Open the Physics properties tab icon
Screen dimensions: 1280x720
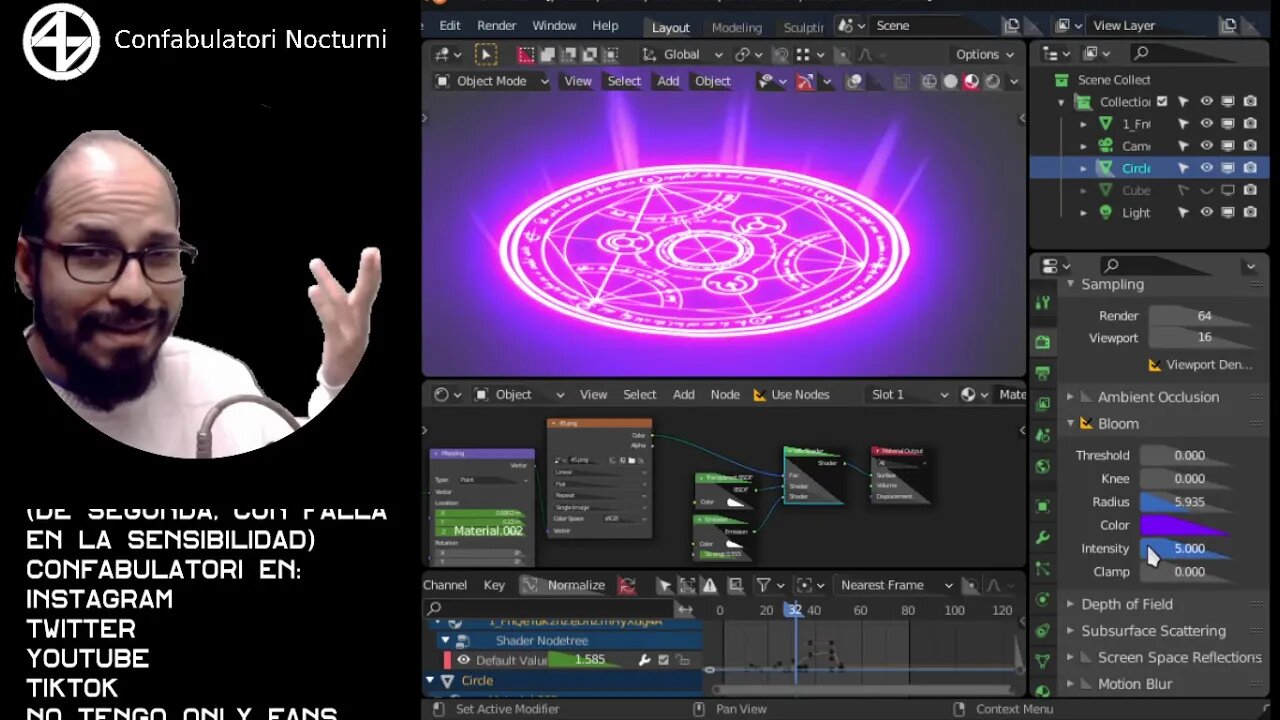coord(1042,599)
